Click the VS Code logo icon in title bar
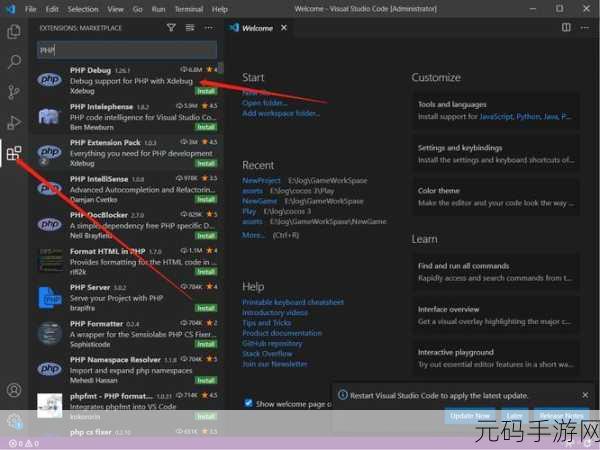 pos(10,8)
